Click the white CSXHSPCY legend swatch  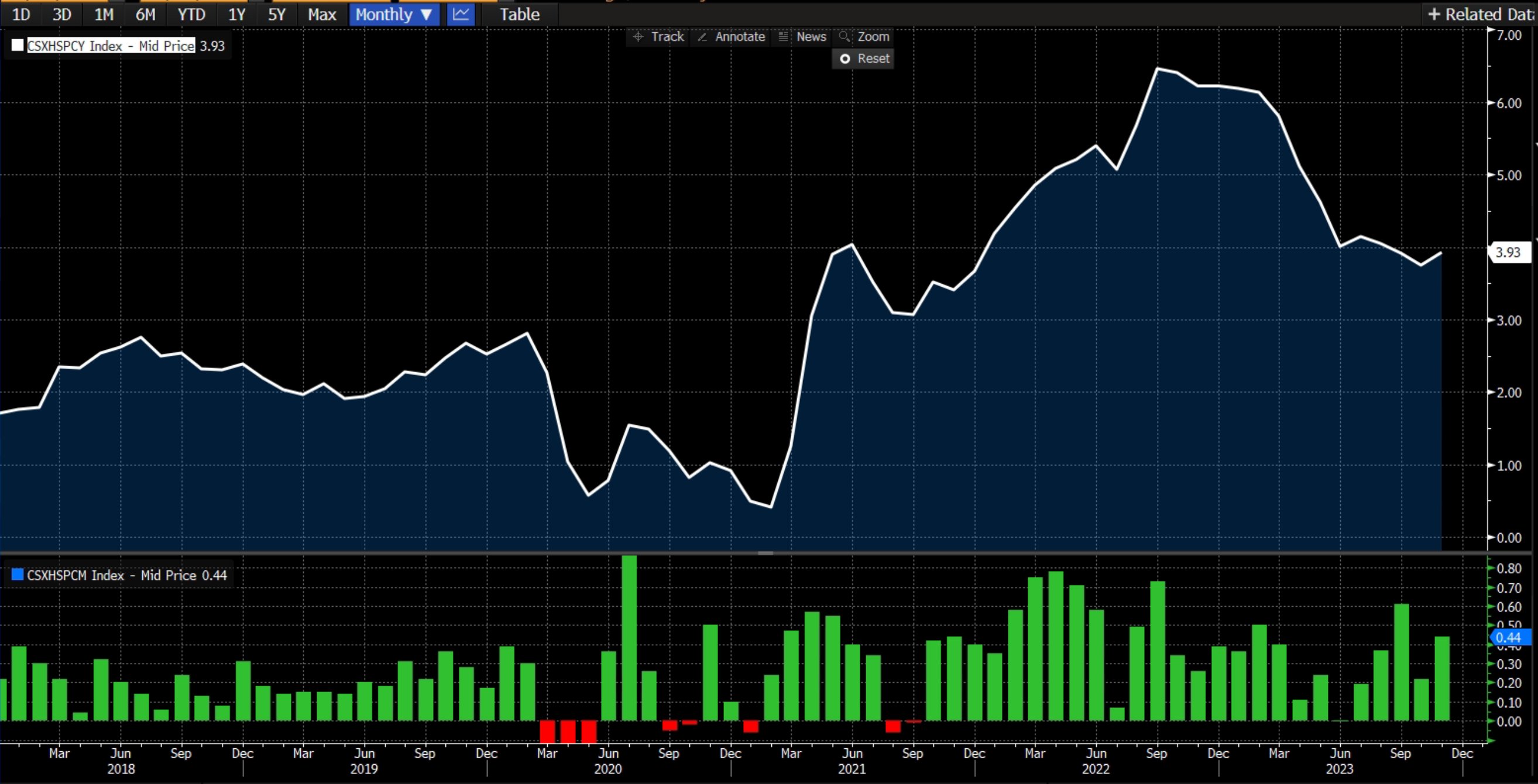(x=18, y=46)
